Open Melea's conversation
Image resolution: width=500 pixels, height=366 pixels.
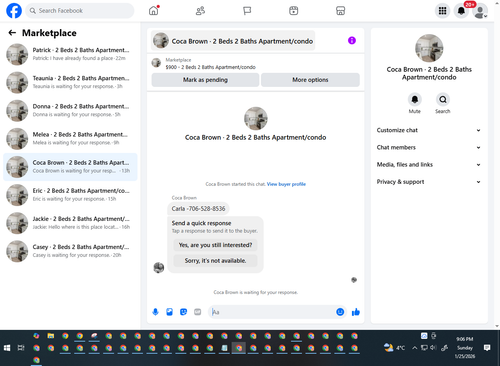point(70,138)
